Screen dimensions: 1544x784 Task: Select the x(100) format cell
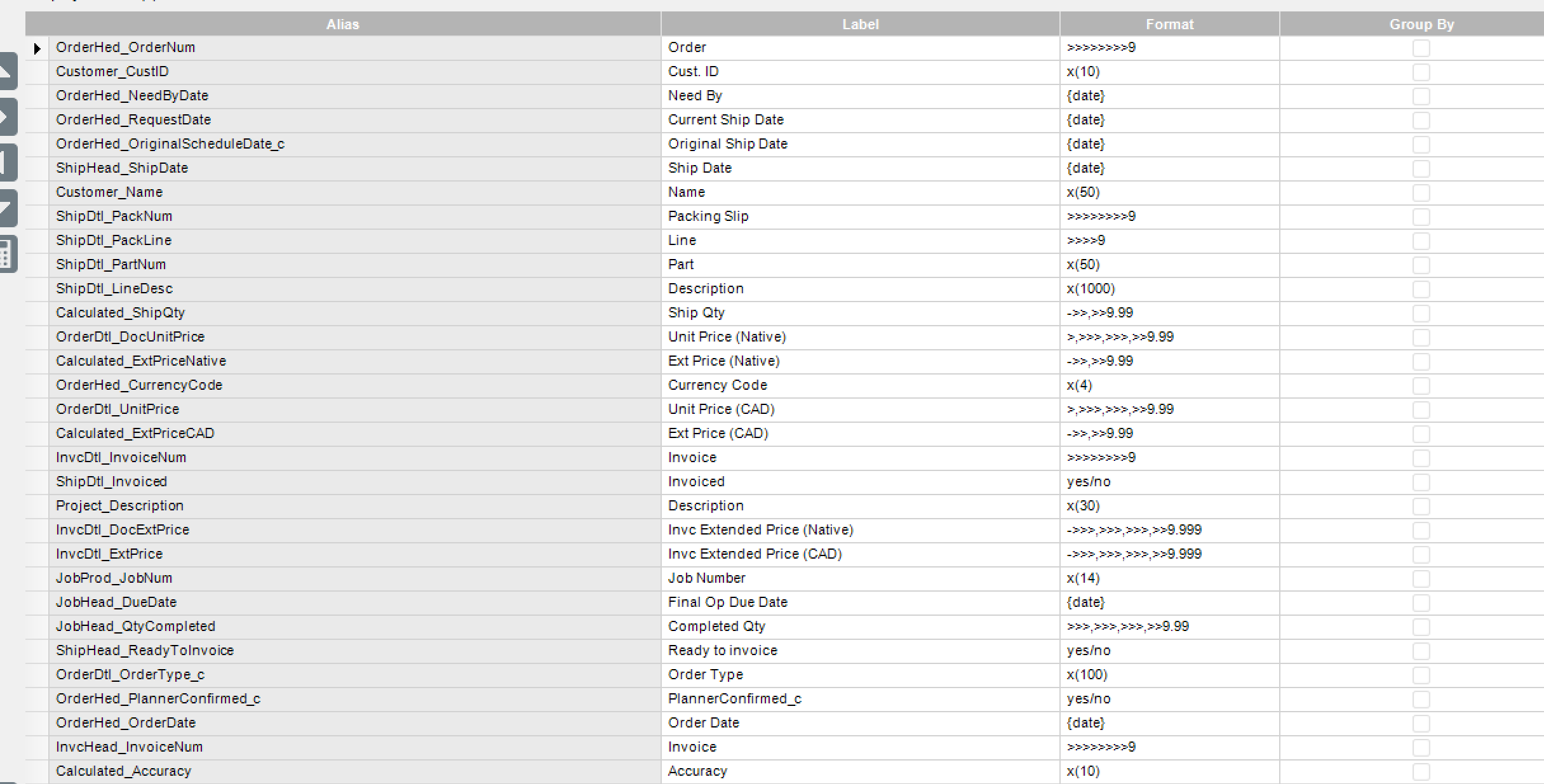tap(1170, 675)
